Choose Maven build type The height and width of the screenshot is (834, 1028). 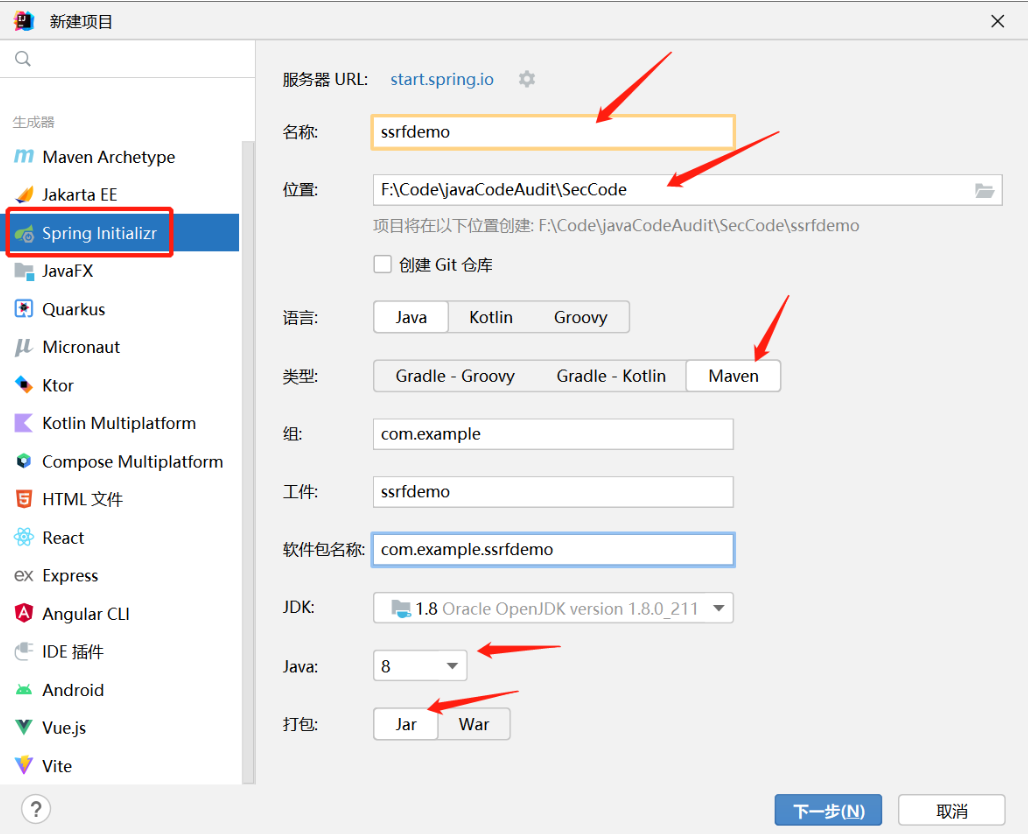pos(733,376)
